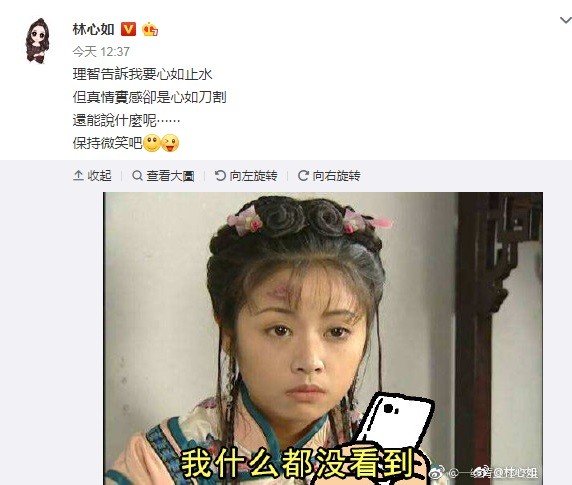The width and height of the screenshot is (572, 485).
Task: Click the orange V verified badge
Action: click(128, 29)
